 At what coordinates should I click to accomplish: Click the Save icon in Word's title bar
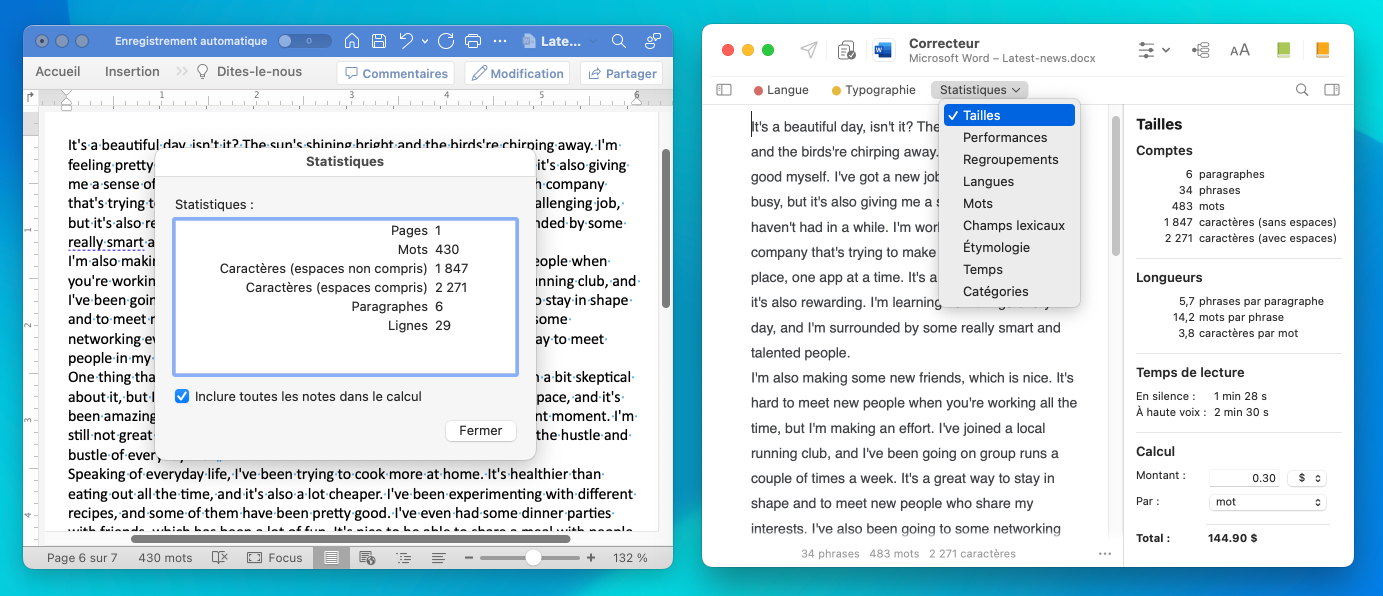pos(379,41)
